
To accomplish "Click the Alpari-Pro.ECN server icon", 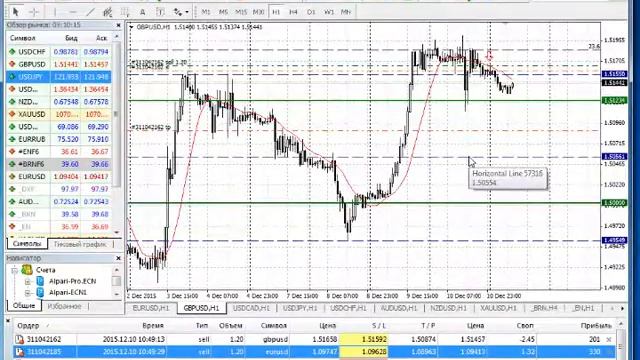I will click(40, 281).
